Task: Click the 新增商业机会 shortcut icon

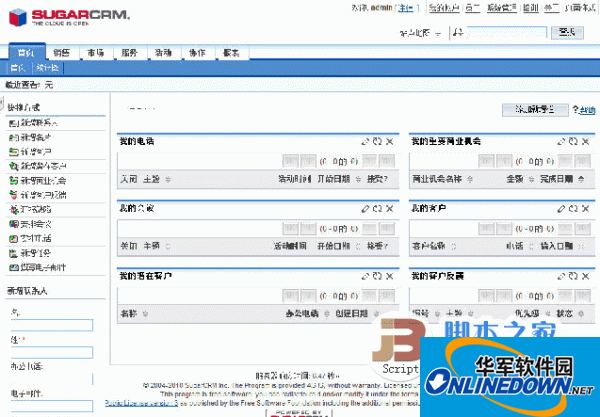Action: click(x=14, y=181)
